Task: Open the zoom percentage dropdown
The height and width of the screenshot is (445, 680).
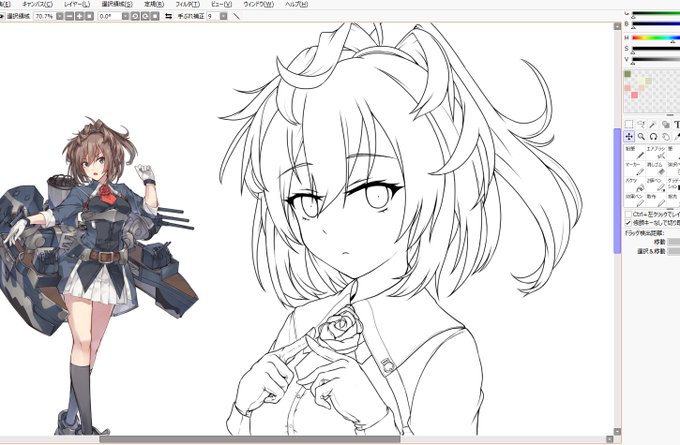Action: pyautogui.click(x=59, y=16)
